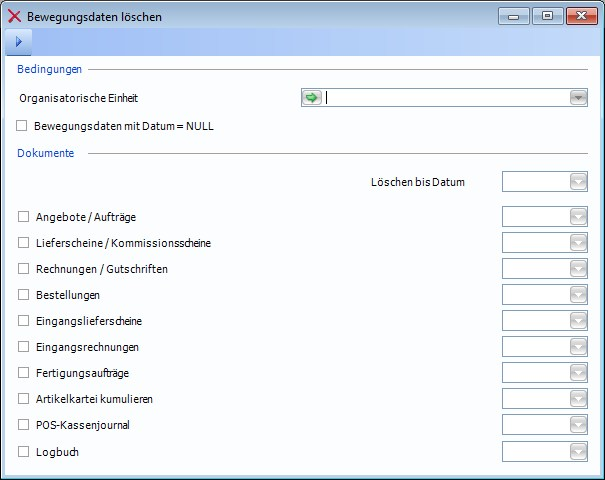Viewport: 605px width, 480px height.
Task: Minimize the Bewegungsdaten löschen window
Action: 517,16
